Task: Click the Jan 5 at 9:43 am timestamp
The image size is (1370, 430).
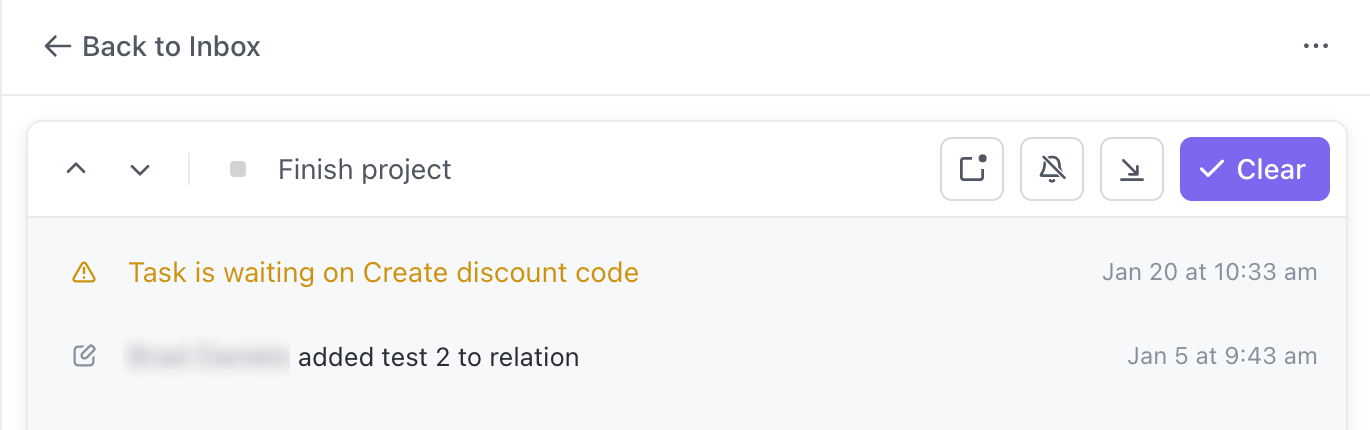Action: 1222,356
